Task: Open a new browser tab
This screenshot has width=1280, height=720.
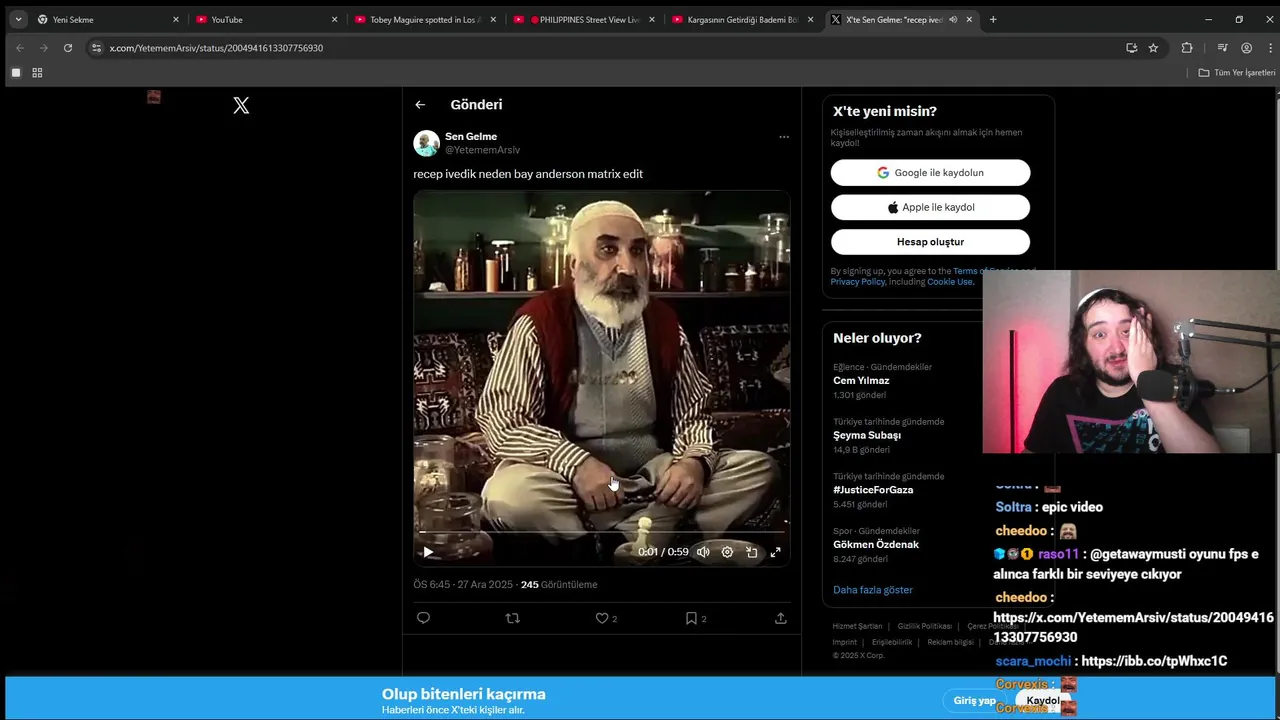Action: [993, 19]
